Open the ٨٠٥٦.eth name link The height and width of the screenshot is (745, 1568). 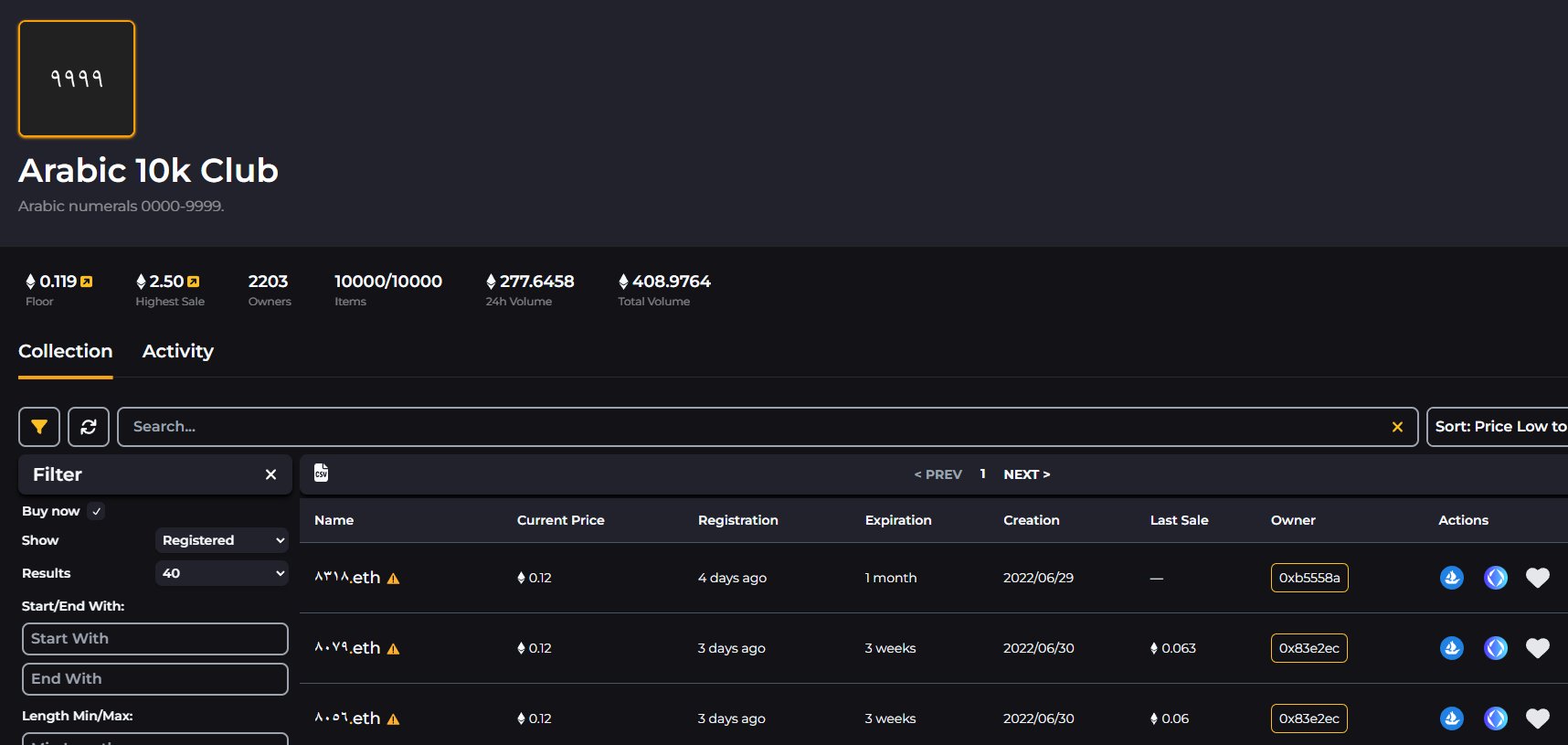pos(347,718)
